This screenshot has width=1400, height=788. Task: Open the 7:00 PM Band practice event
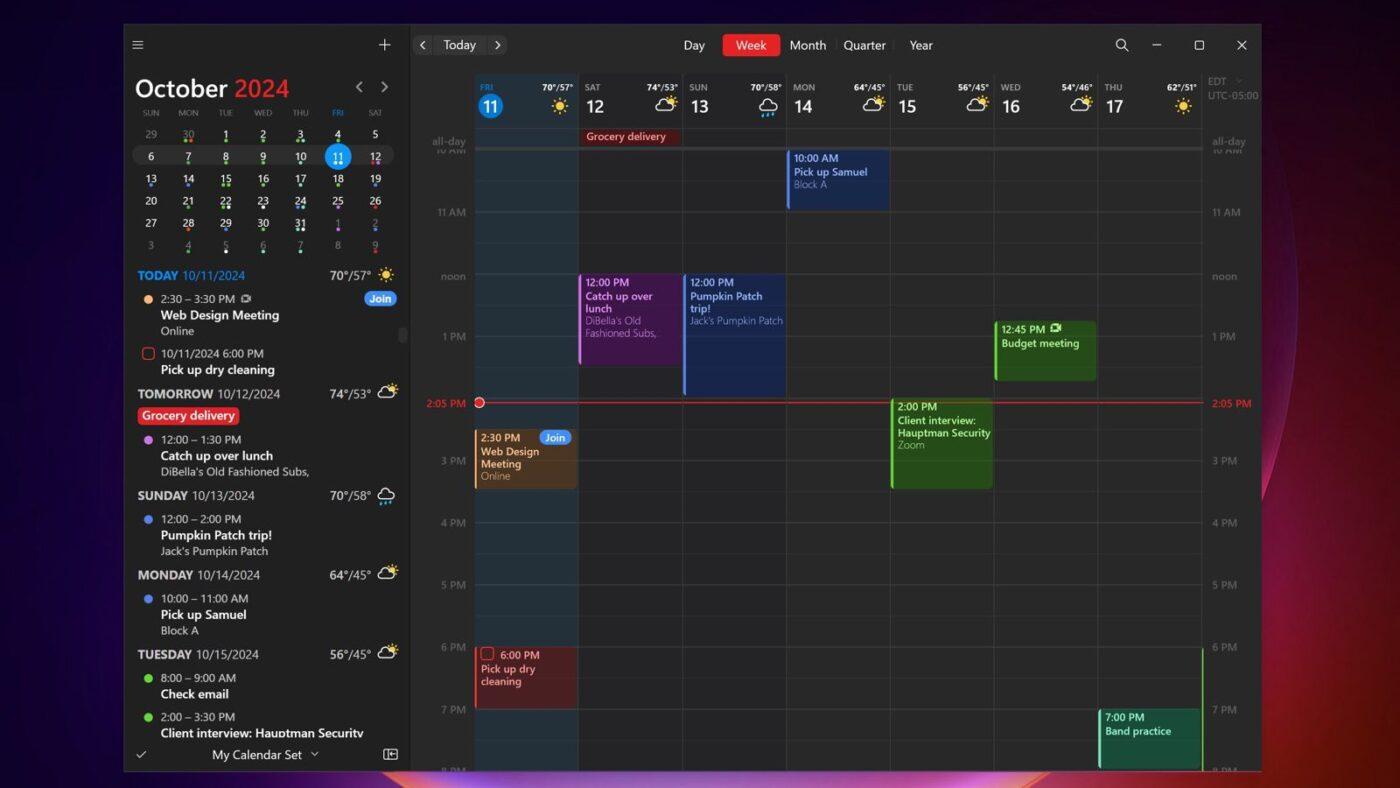click(x=1150, y=739)
